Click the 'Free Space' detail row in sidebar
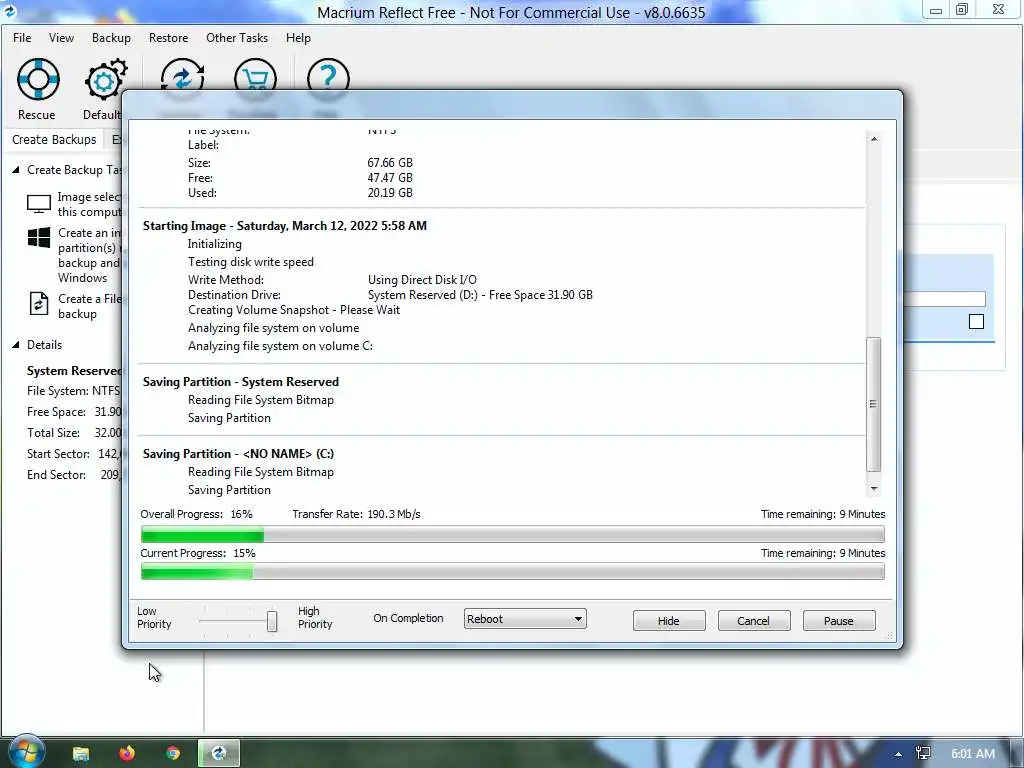The height and width of the screenshot is (768, 1024). [x=73, y=412]
